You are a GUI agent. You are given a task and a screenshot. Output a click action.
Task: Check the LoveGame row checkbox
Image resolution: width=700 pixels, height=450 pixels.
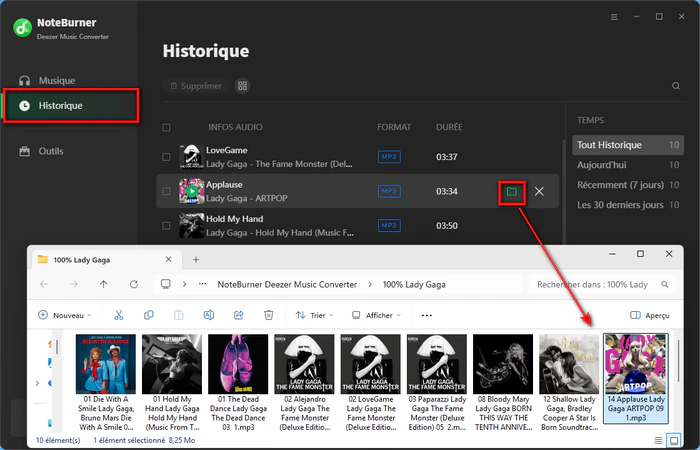tap(166, 157)
